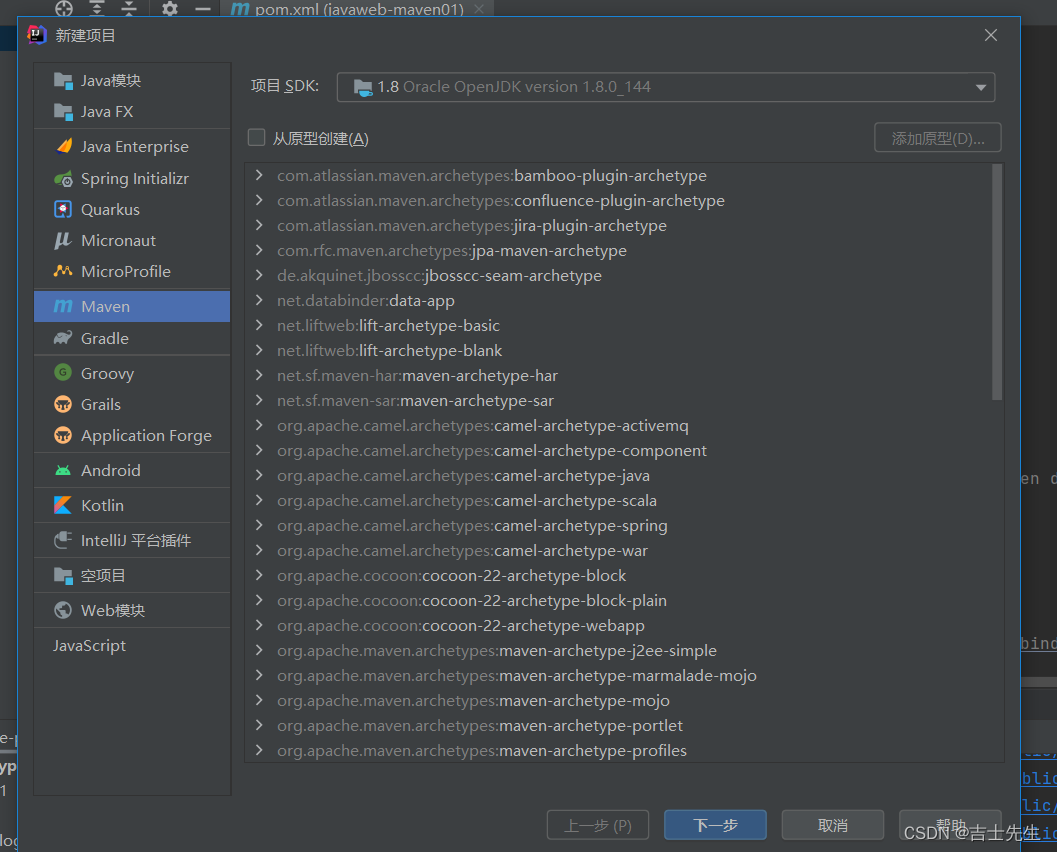Select maven-archetype-har row
The width and height of the screenshot is (1057, 852).
pyautogui.click(x=620, y=375)
